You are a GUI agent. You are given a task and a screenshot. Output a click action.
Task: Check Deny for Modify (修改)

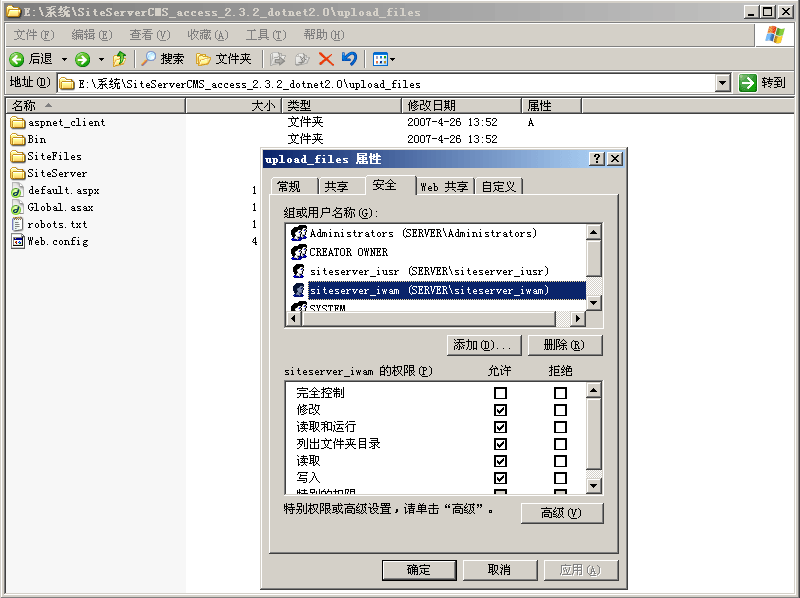pos(560,410)
